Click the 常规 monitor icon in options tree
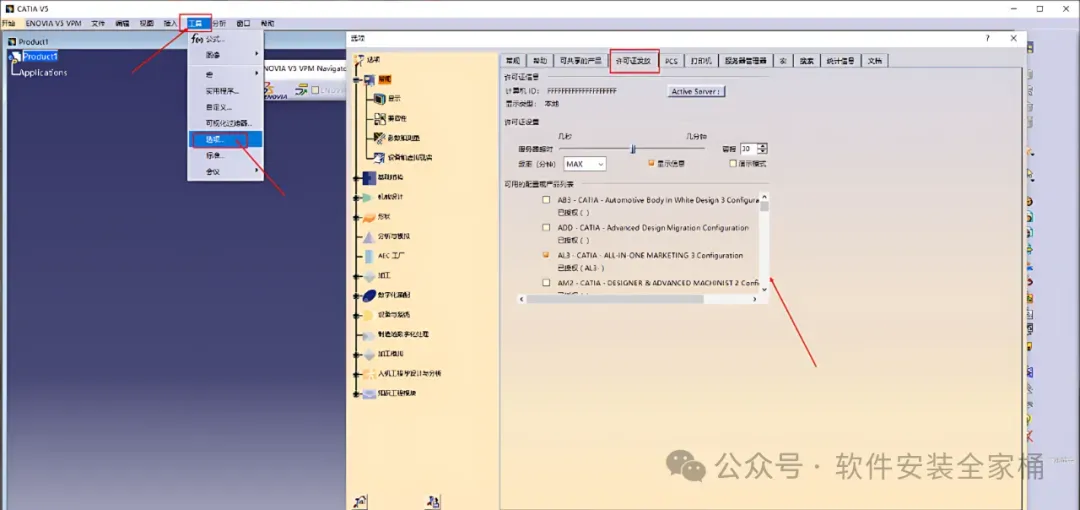This screenshot has width=1080, height=510. coord(369,79)
